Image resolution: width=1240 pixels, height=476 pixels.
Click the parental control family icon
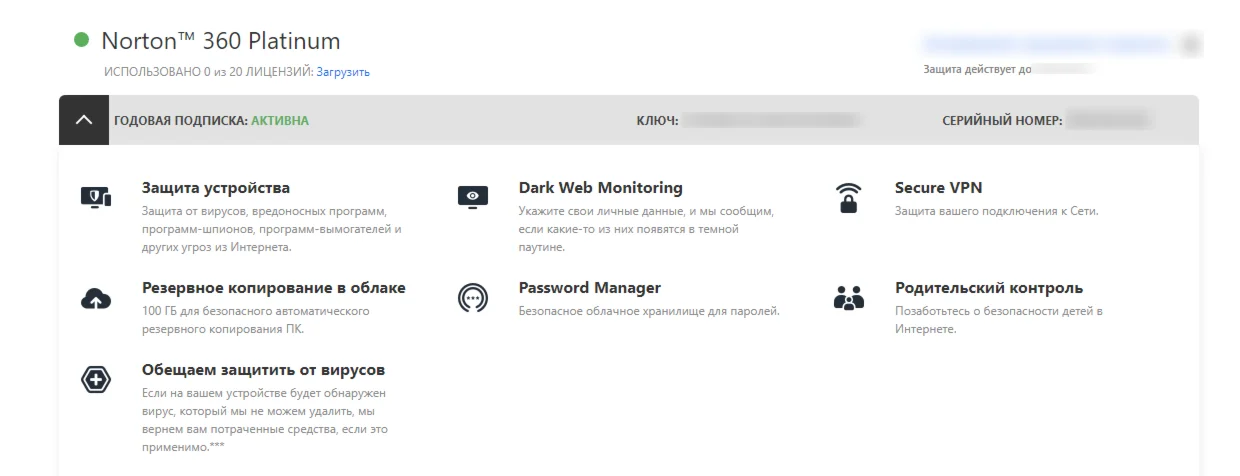[x=849, y=298]
